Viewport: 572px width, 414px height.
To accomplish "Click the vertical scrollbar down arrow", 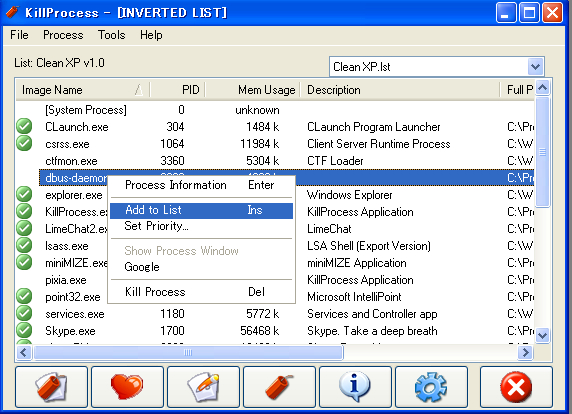I will [x=542, y=335].
